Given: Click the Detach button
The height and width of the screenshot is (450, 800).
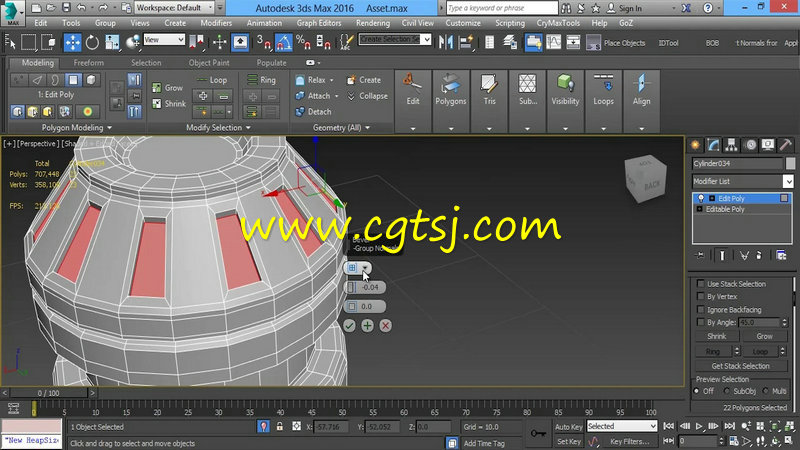Looking at the screenshot, I should pos(313,112).
